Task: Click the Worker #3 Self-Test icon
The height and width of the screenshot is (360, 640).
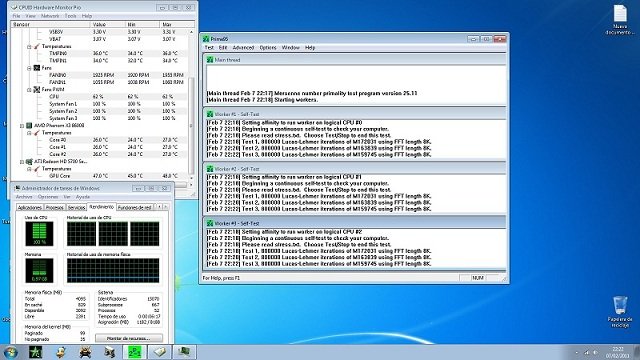Action: (210, 223)
